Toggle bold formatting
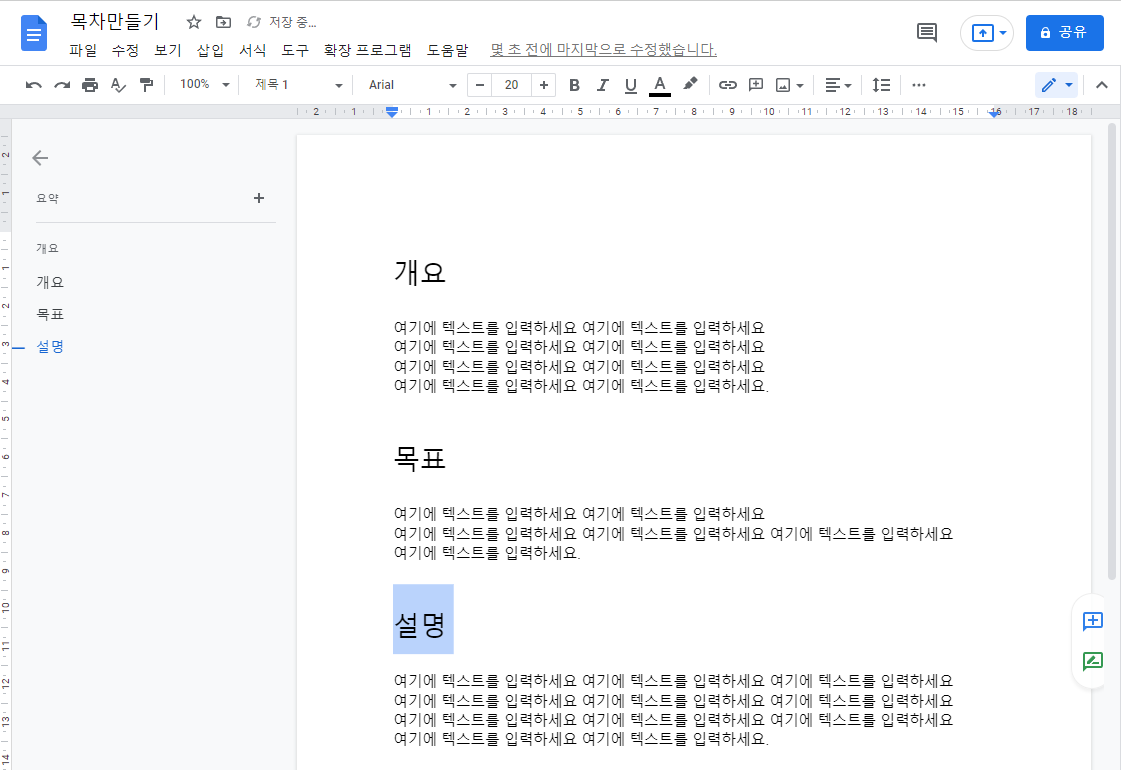This screenshot has height=770, width=1121. (x=574, y=85)
